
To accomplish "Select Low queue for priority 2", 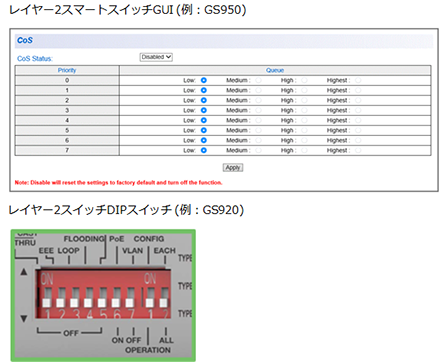I will [204, 100].
